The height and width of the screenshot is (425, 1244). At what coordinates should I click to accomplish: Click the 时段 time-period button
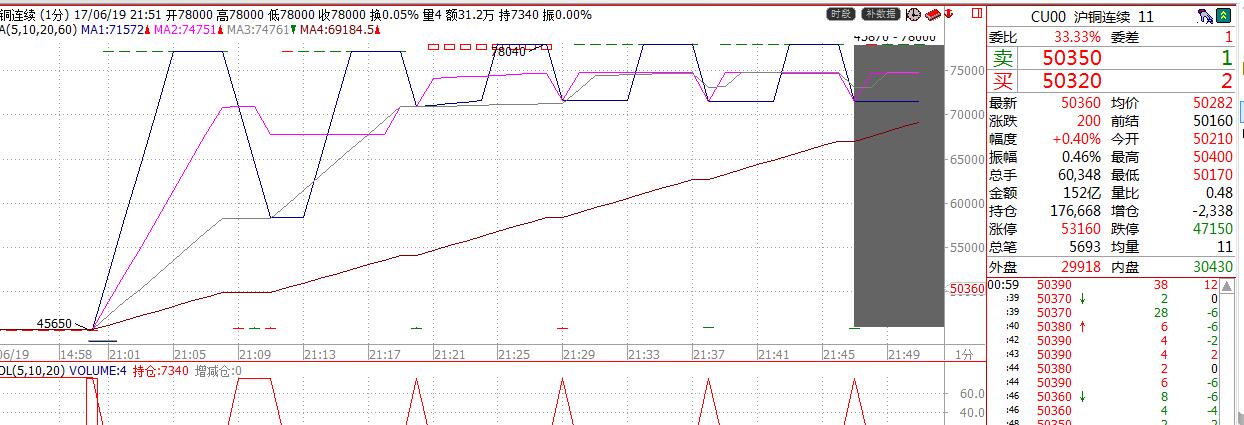click(x=841, y=14)
